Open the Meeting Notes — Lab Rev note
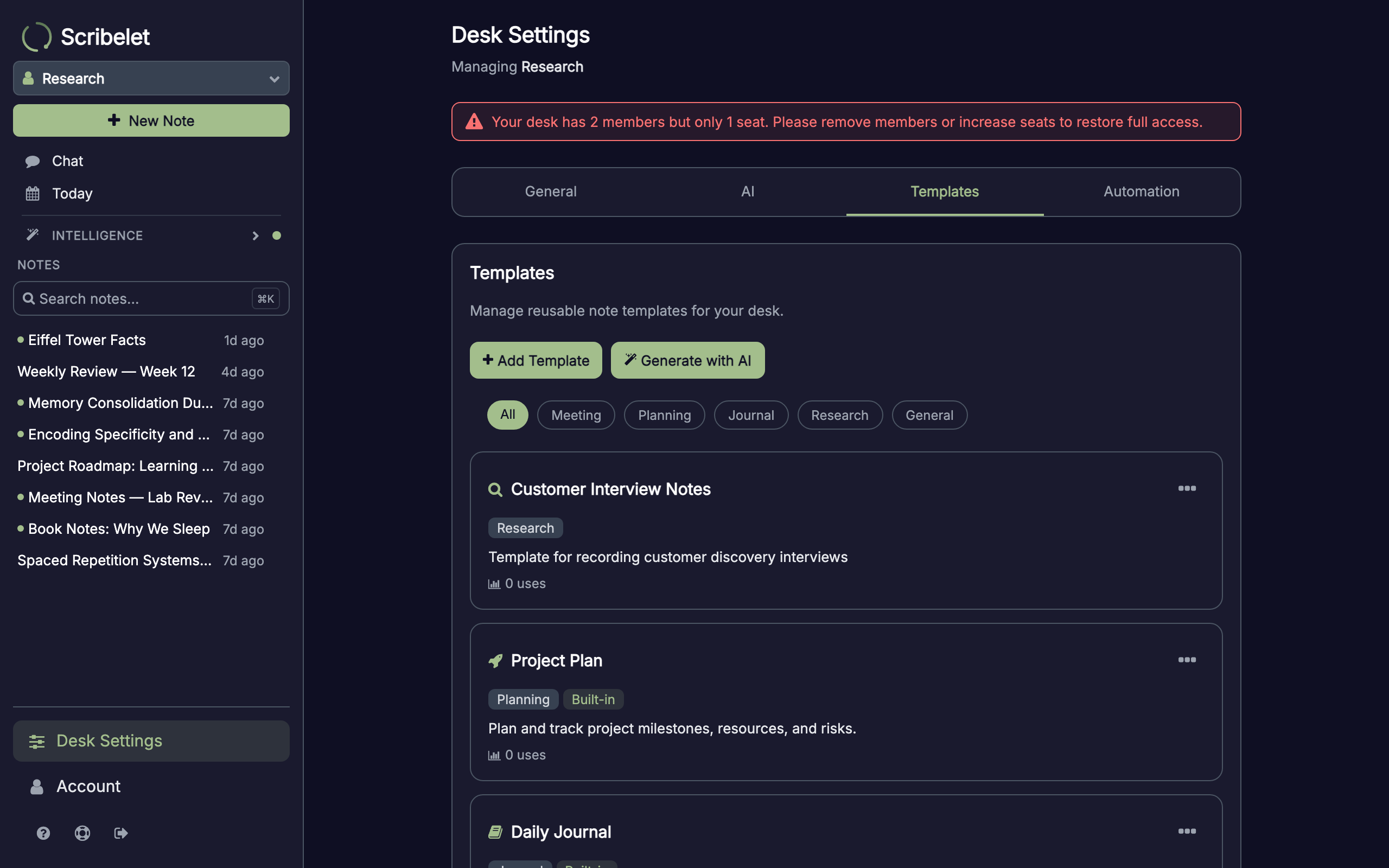 tap(141, 497)
